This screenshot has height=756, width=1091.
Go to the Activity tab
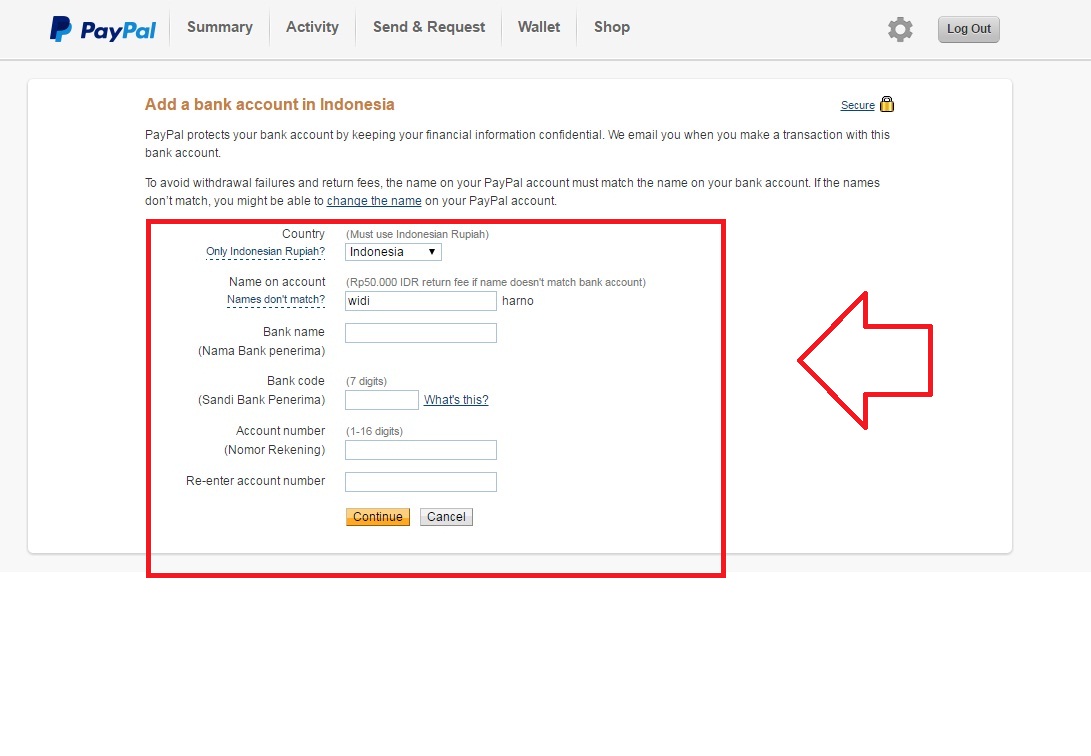point(312,27)
